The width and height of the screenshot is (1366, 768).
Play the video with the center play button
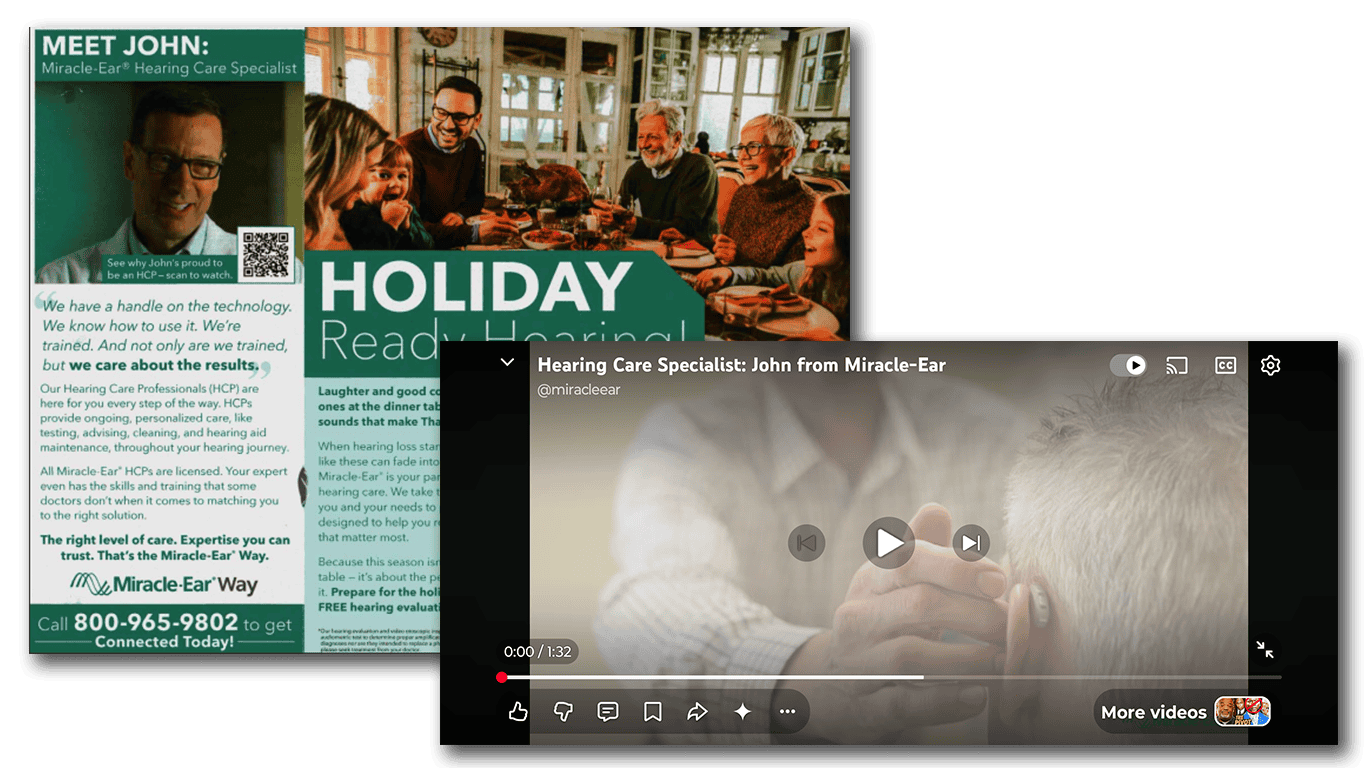coord(889,543)
